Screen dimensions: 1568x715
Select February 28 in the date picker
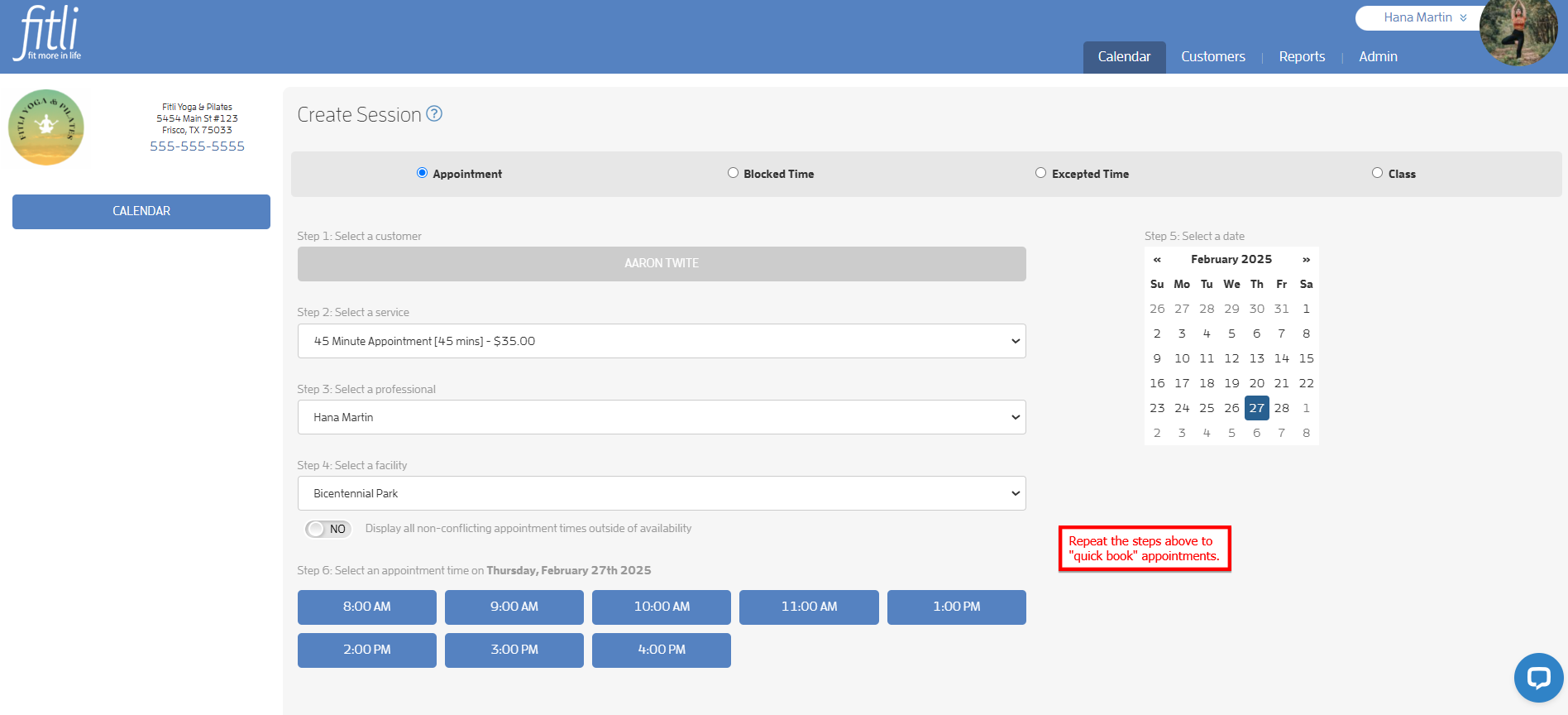pyautogui.click(x=1281, y=408)
